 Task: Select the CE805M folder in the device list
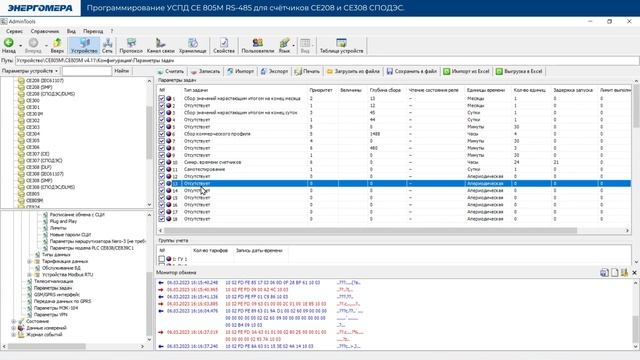34,200
